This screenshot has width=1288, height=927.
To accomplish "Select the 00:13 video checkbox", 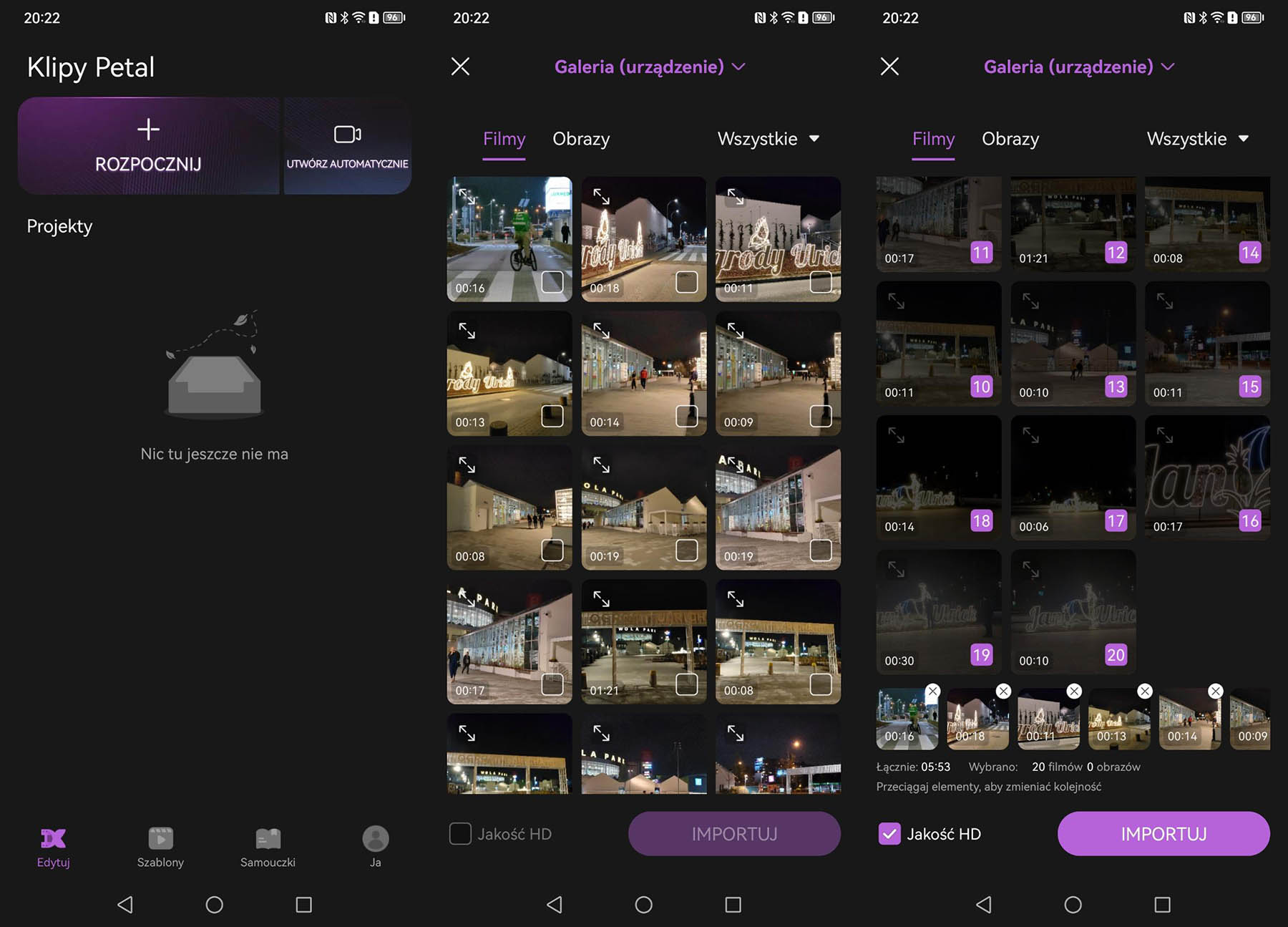I will [x=552, y=416].
